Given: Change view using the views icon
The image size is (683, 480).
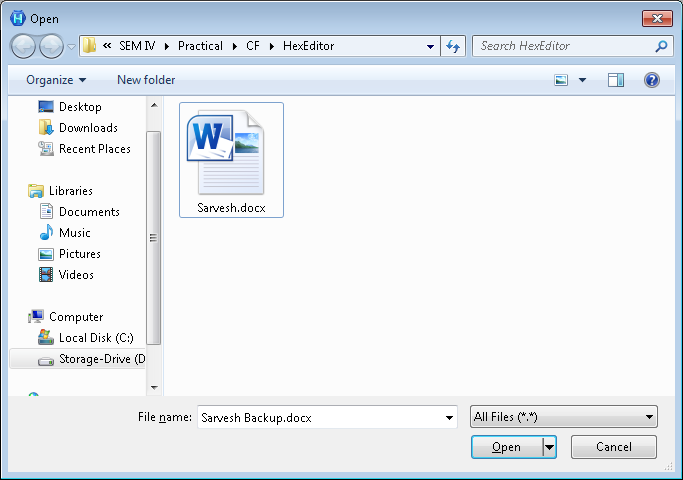Looking at the screenshot, I should (562, 80).
